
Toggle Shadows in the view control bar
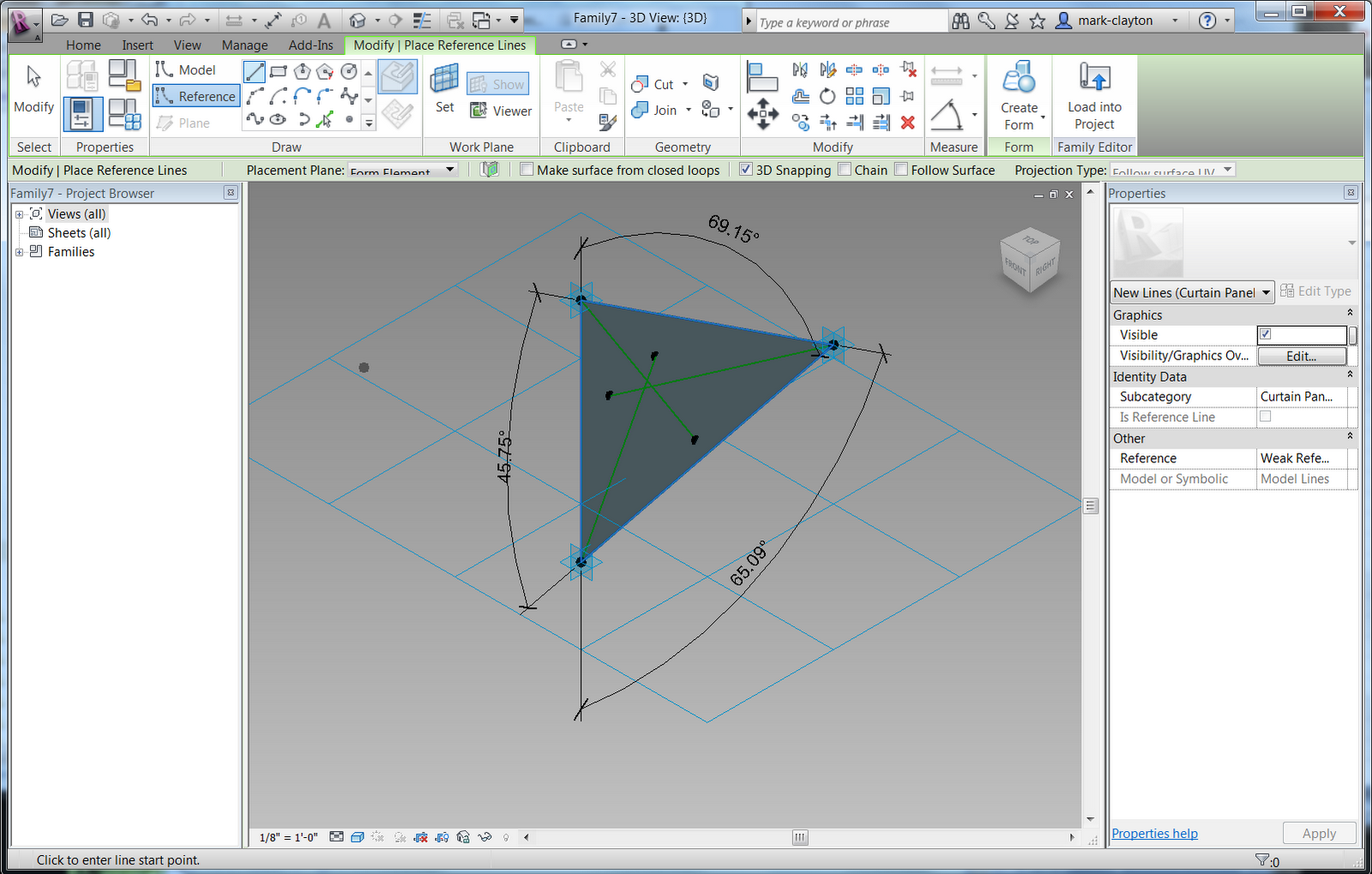pyautogui.click(x=378, y=837)
